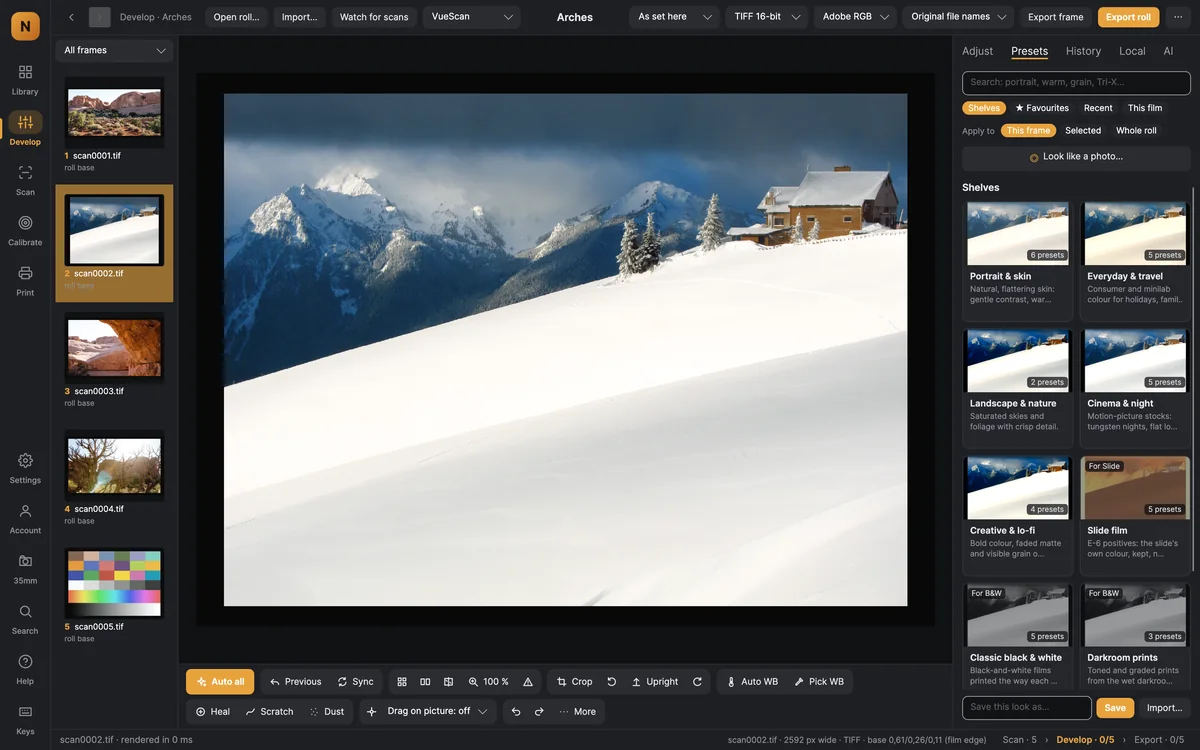Click the Export frame button
The image size is (1200, 750).
click(x=1055, y=17)
